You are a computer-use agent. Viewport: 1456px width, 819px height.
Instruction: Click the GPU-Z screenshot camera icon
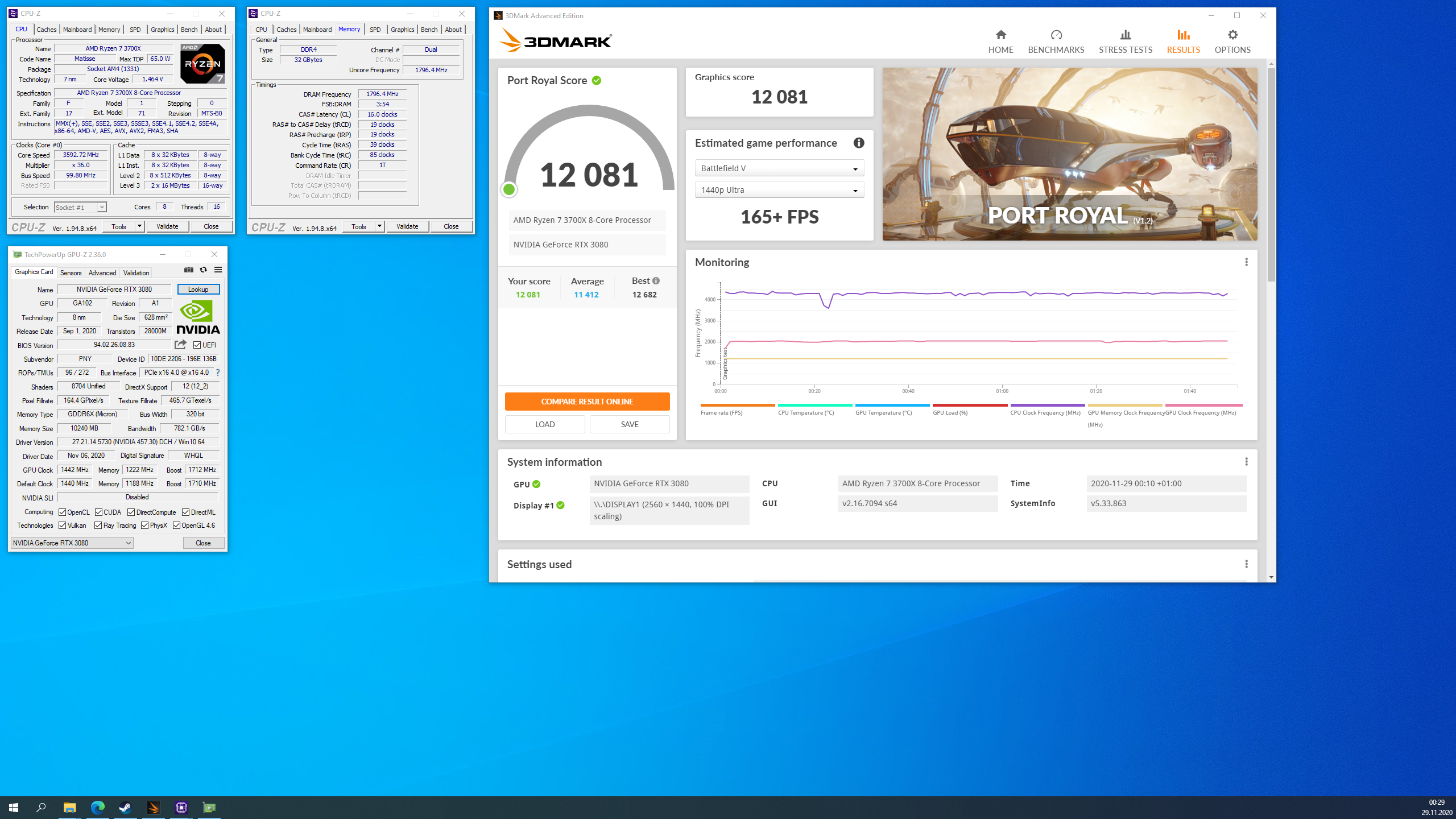point(189,270)
